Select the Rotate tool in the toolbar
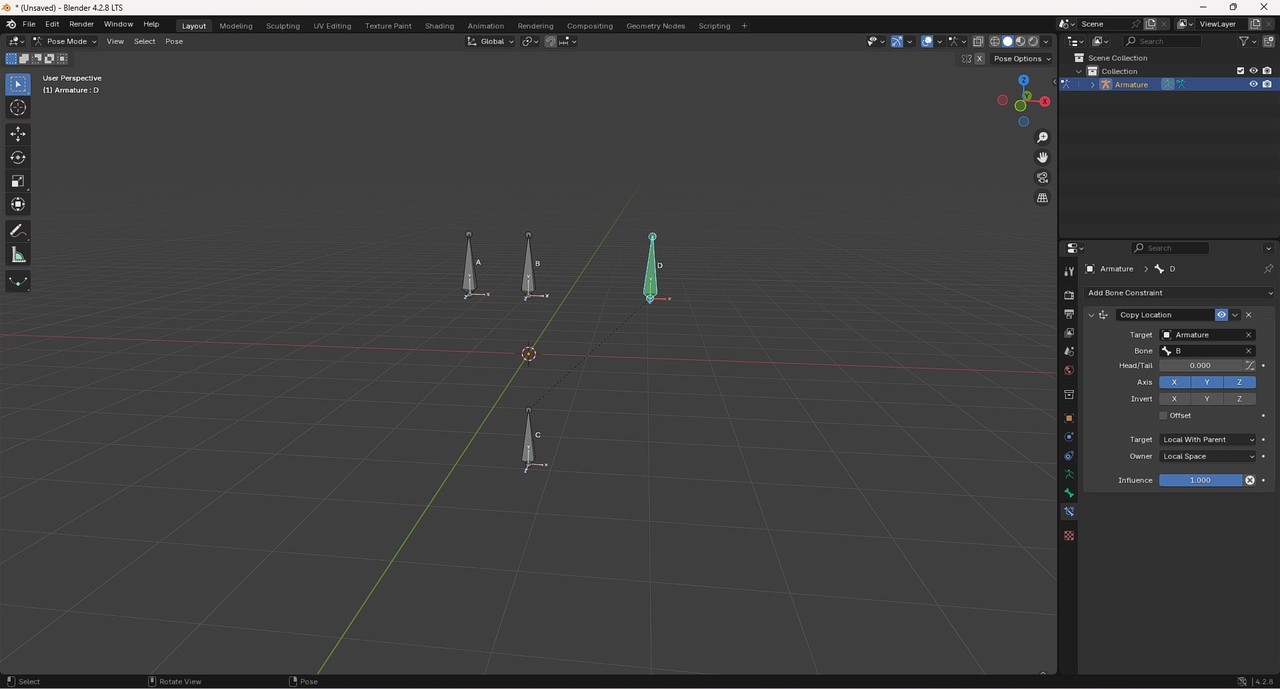Image resolution: width=1280 pixels, height=689 pixels. [18, 157]
